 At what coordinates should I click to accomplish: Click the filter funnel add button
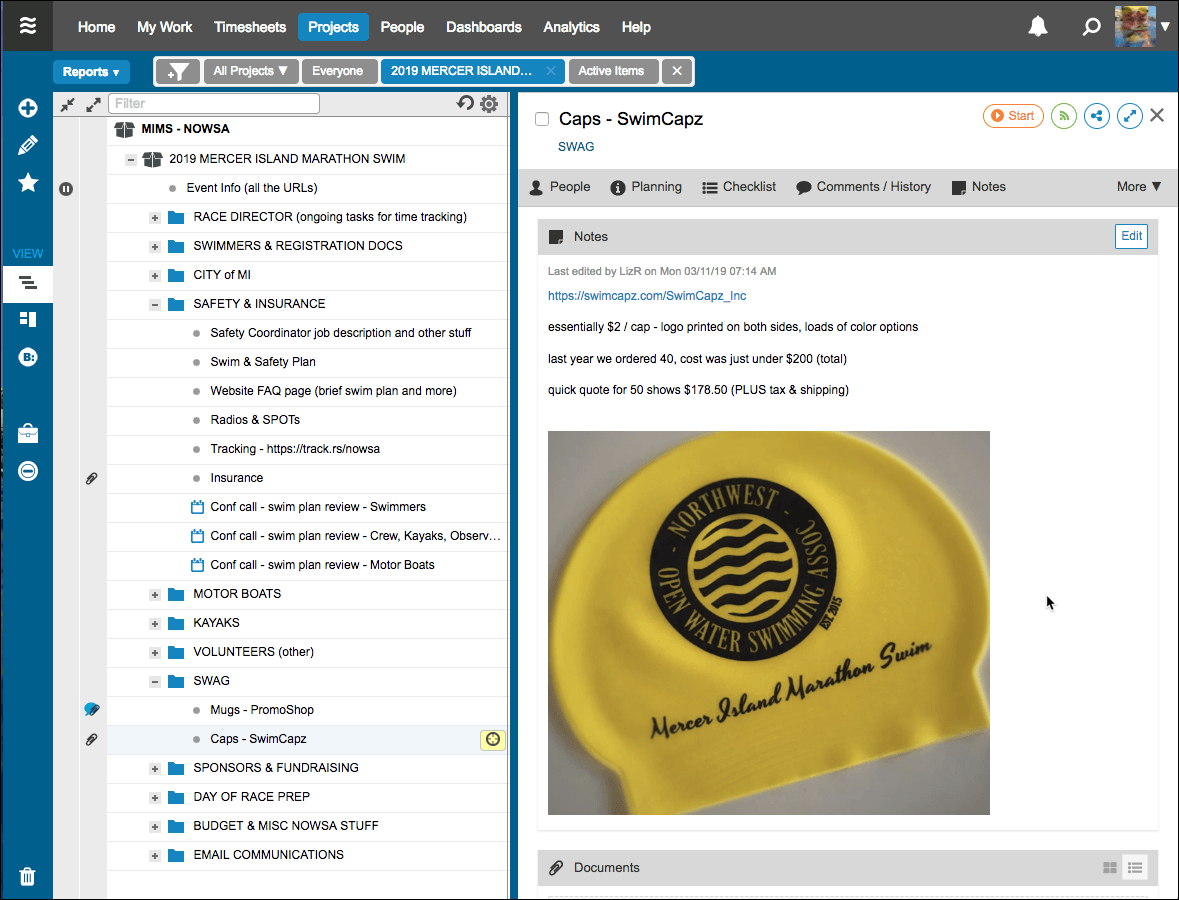click(178, 71)
